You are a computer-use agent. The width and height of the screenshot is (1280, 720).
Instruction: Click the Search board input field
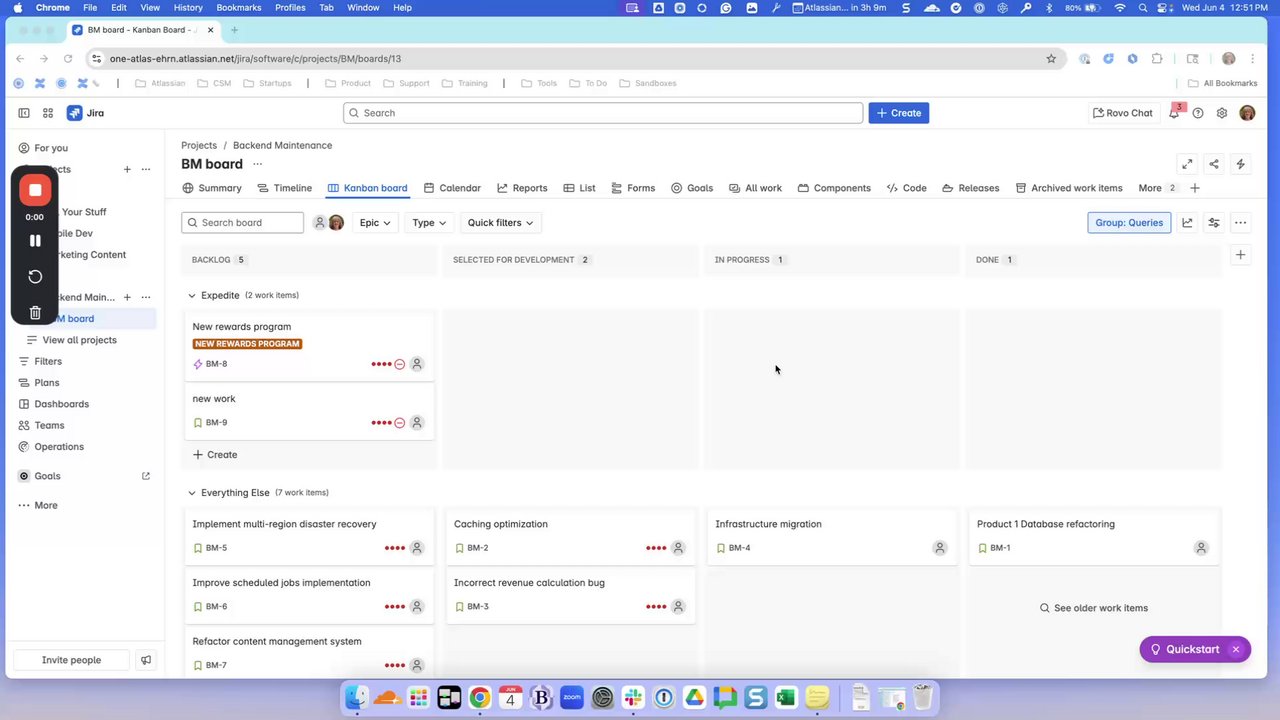click(242, 223)
